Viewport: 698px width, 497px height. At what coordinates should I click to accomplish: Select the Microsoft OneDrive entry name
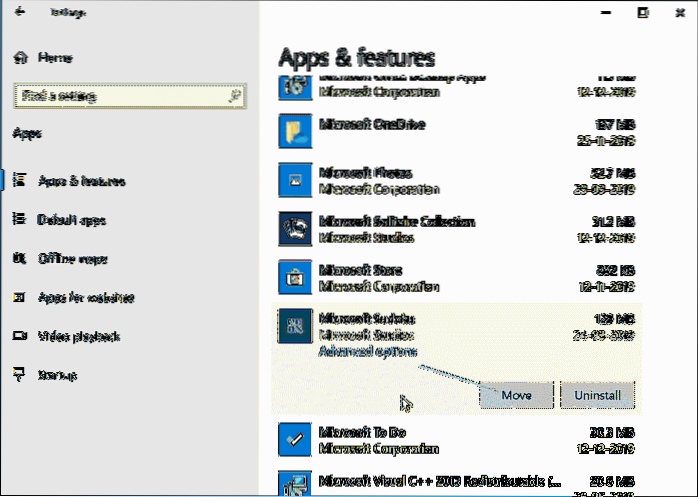pyautogui.click(x=372, y=124)
